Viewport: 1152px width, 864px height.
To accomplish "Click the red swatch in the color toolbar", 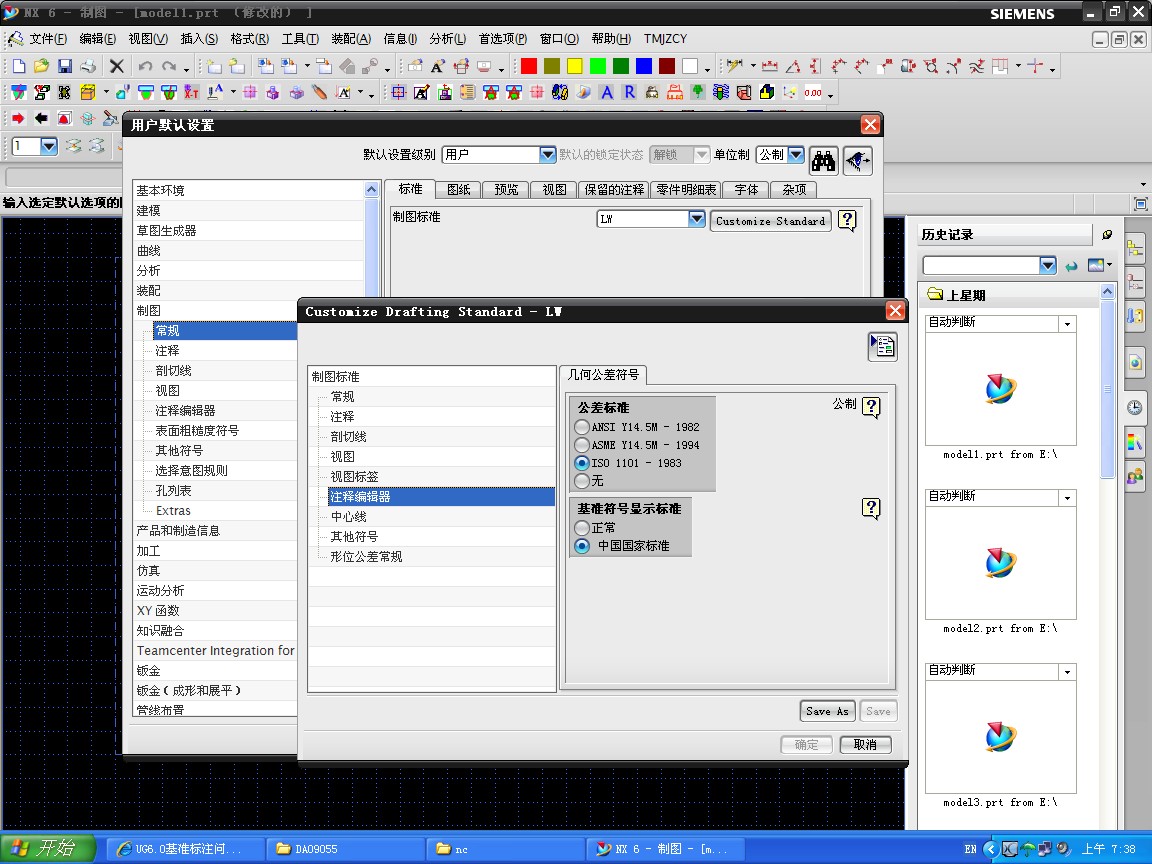I will (529, 67).
